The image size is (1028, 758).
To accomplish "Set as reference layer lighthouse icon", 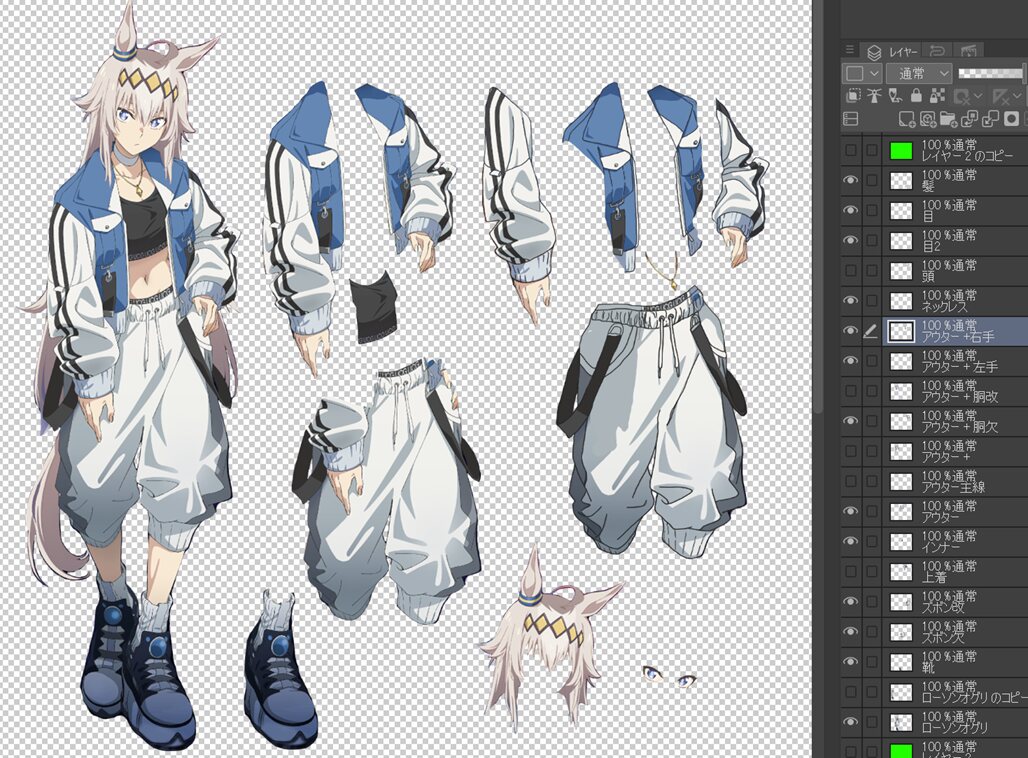I will pos(874,96).
